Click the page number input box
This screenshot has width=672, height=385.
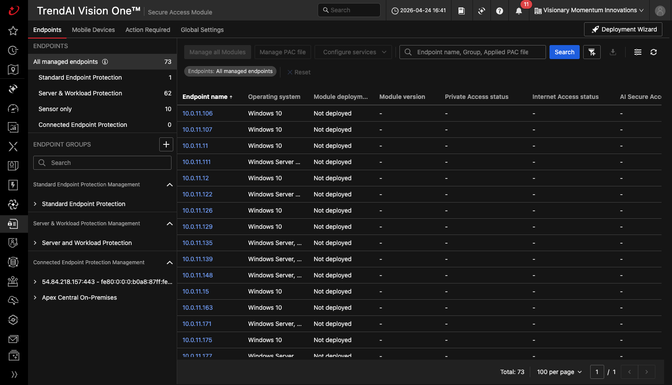point(597,372)
